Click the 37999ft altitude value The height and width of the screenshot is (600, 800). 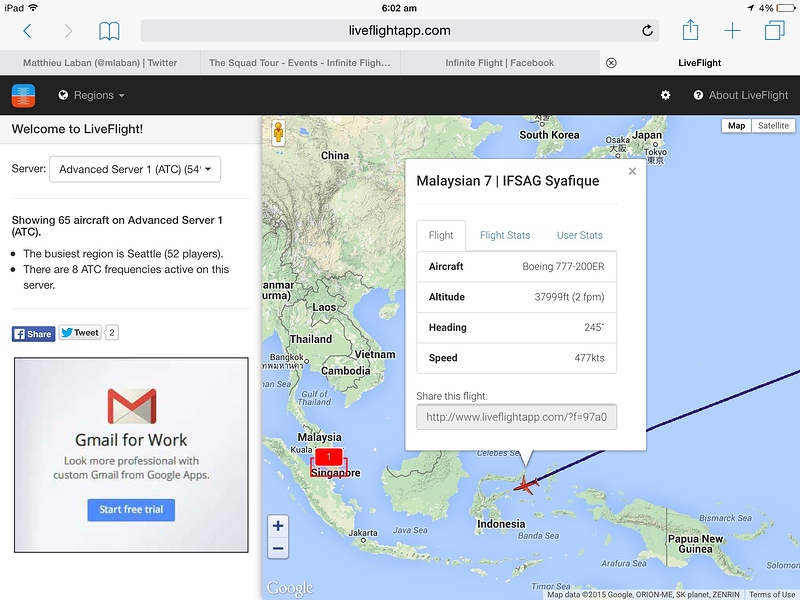(569, 297)
